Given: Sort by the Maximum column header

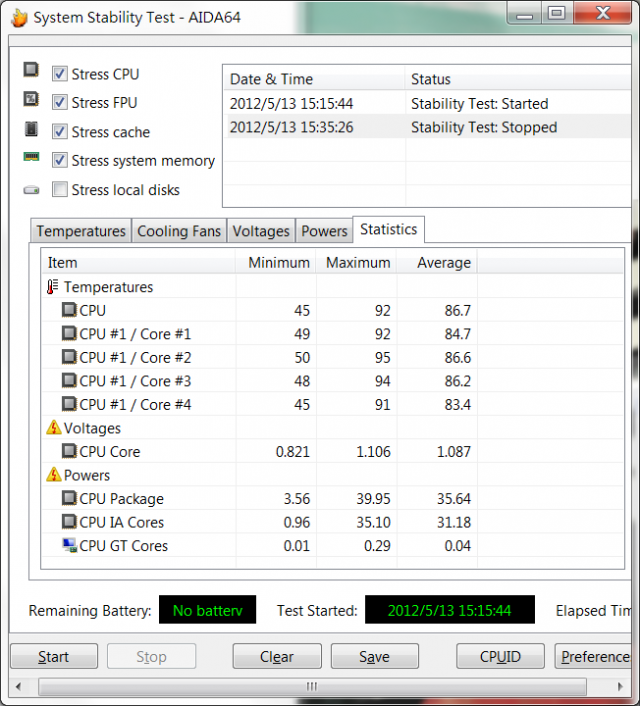Looking at the screenshot, I should tap(356, 262).
